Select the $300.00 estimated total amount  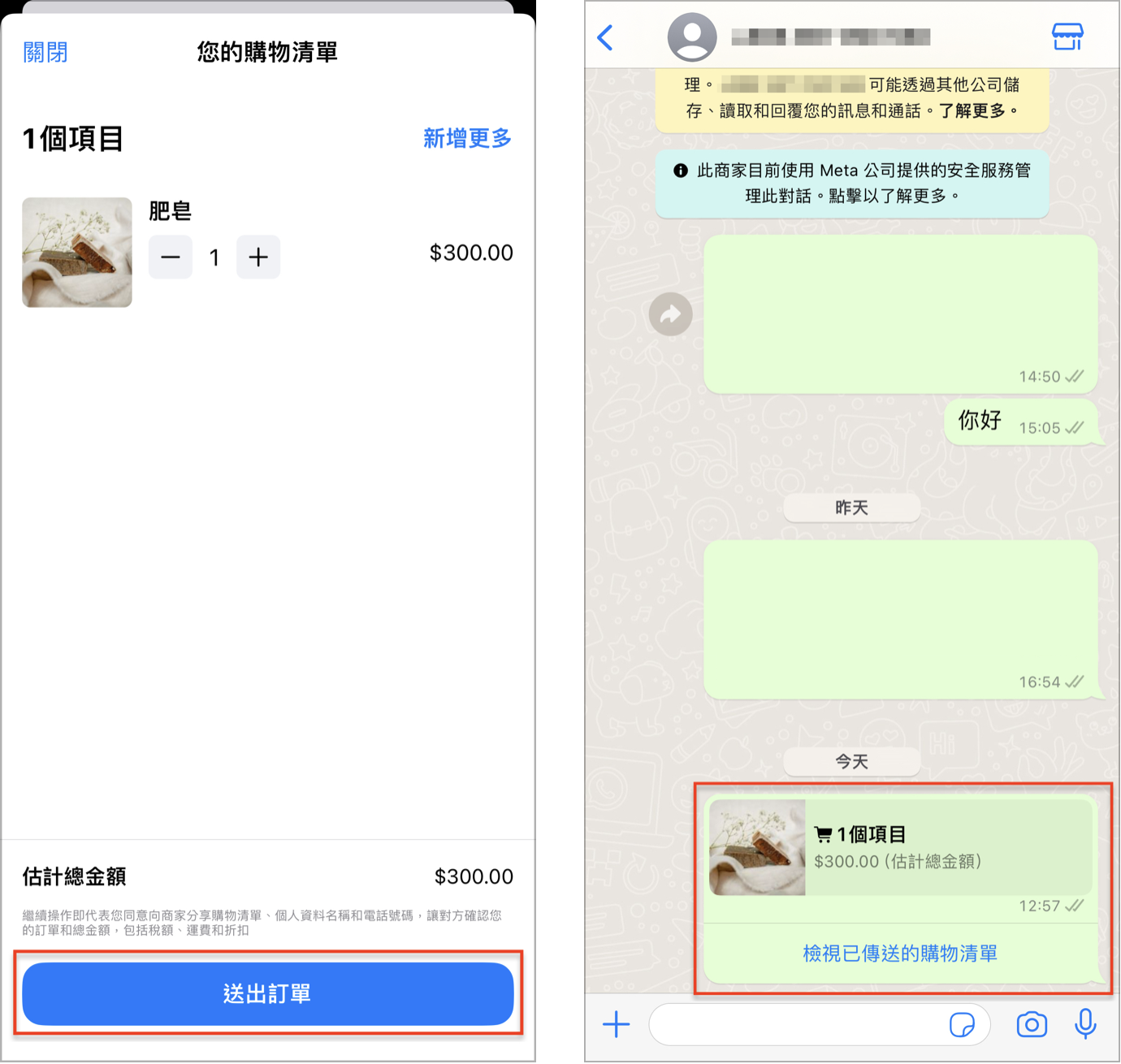tap(474, 876)
